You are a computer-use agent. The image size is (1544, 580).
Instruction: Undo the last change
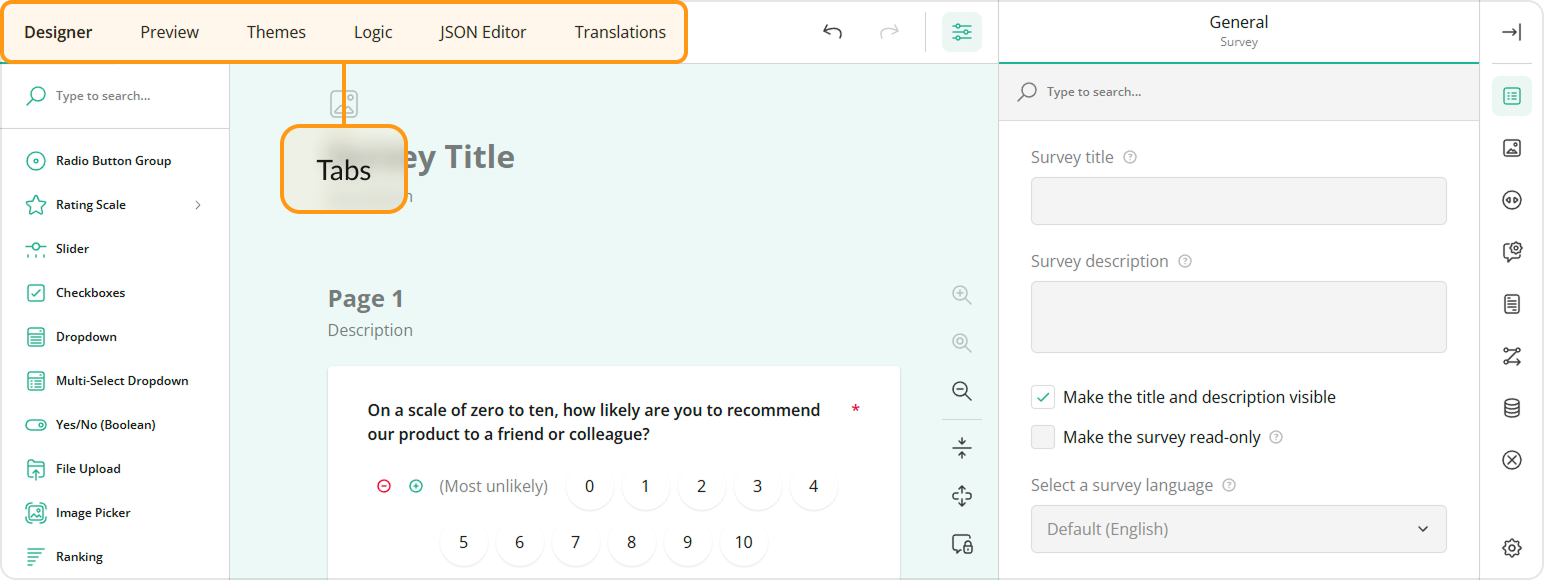[x=832, y=31]
